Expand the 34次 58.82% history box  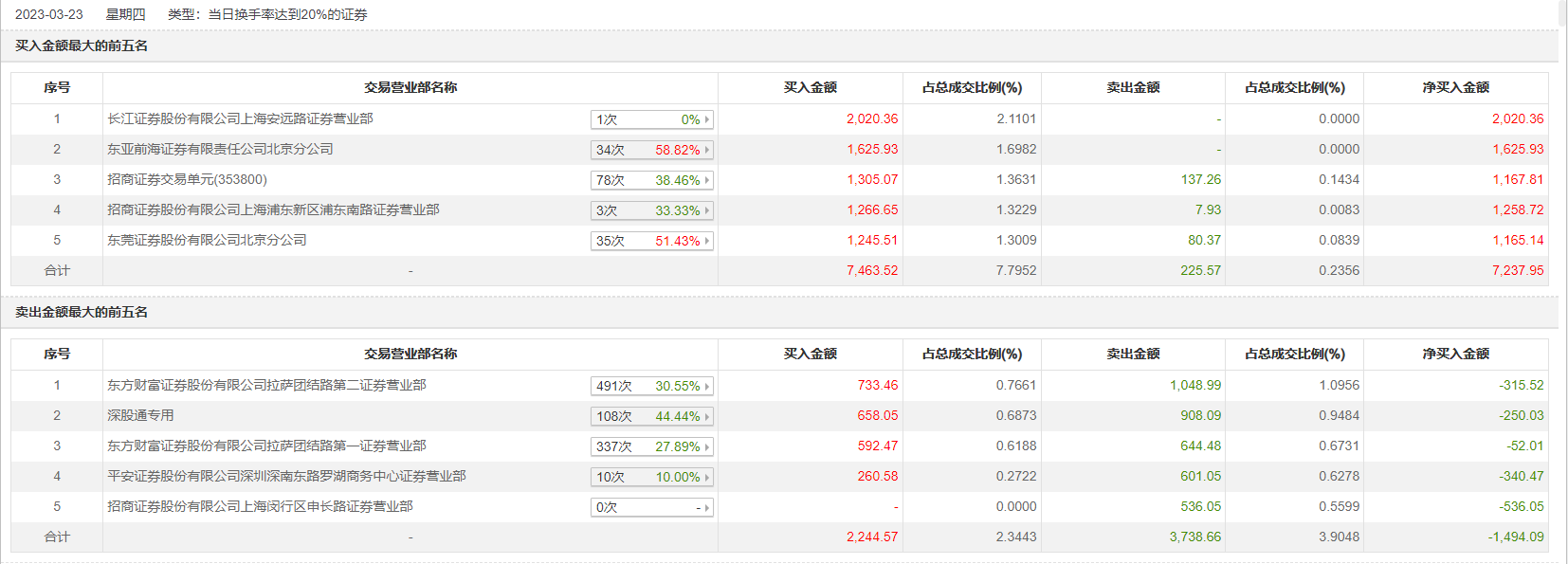(x=651, y=150)
